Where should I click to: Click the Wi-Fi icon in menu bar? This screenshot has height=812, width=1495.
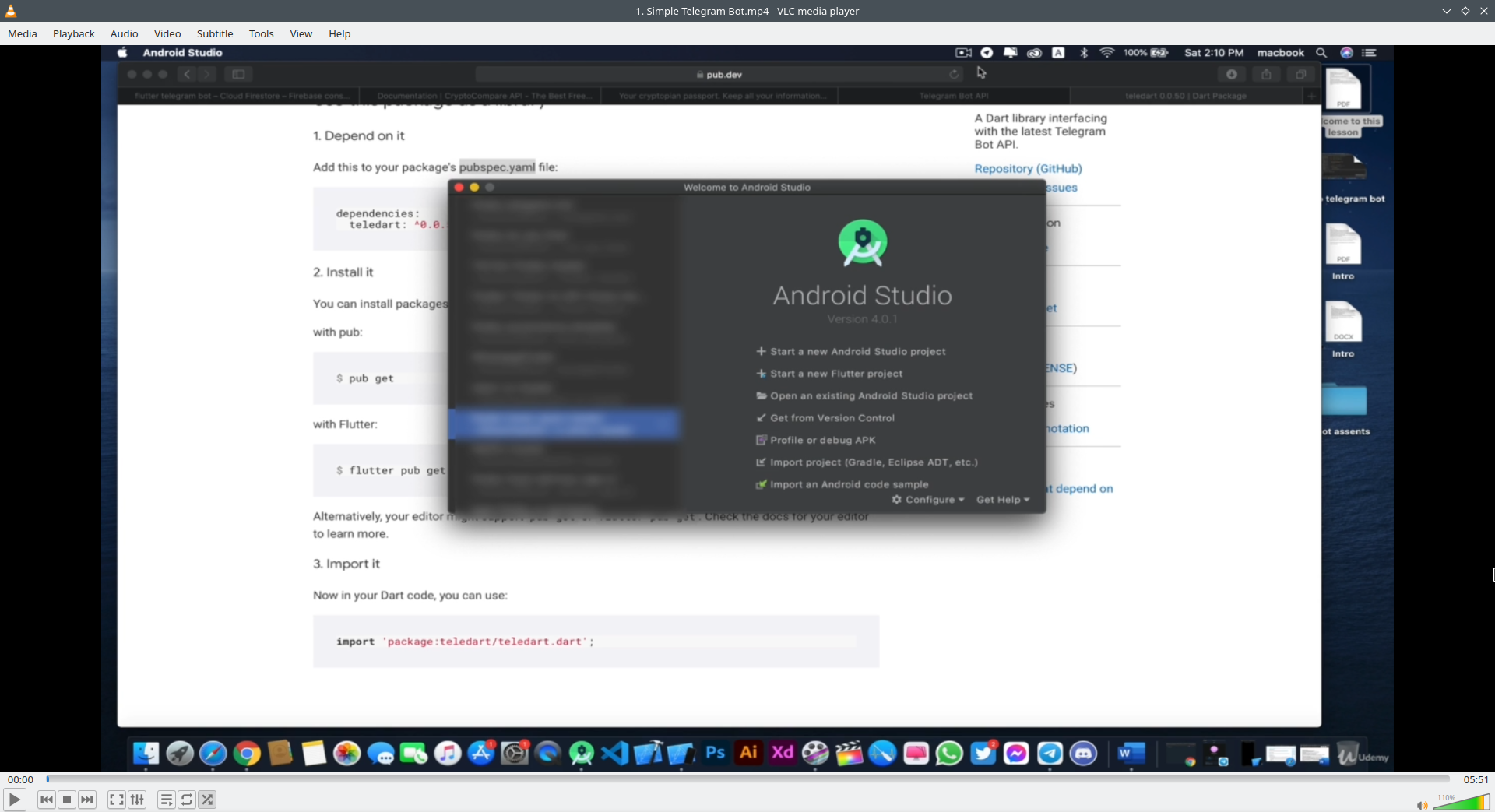click(x=1106, y=53)
